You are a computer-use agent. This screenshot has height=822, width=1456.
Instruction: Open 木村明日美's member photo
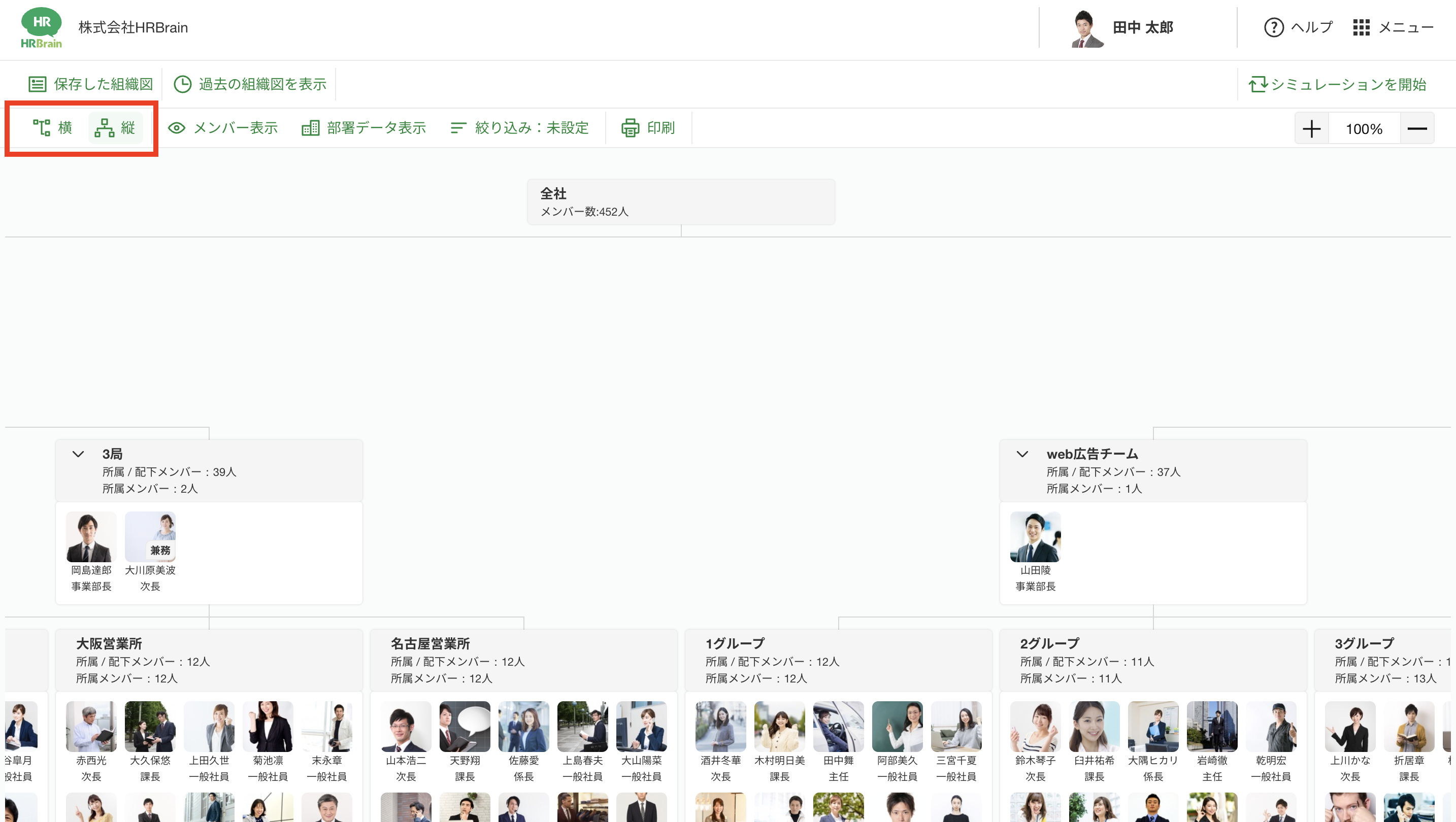point(779,727)
